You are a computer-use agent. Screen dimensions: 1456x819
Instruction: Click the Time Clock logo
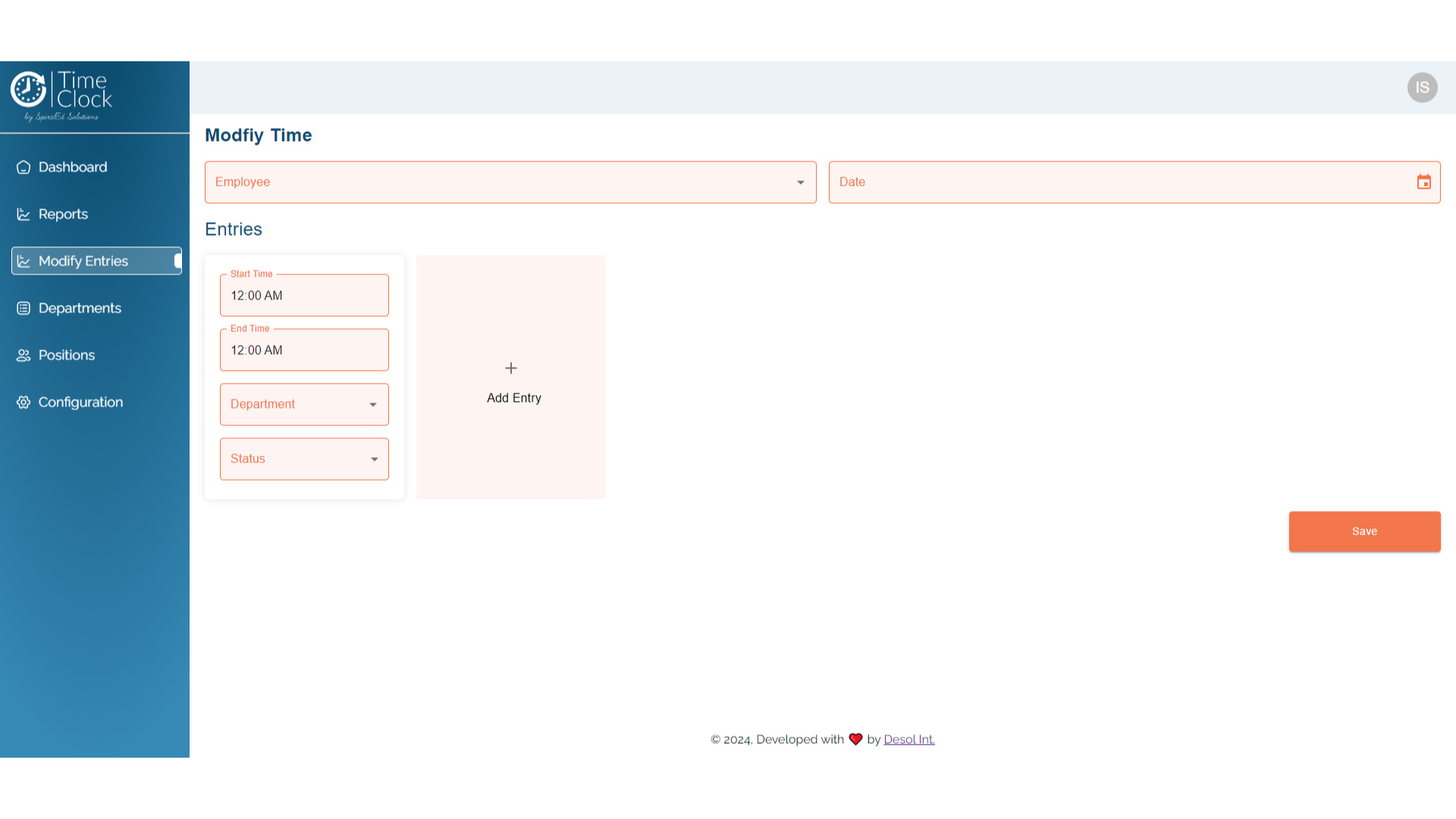62,96
